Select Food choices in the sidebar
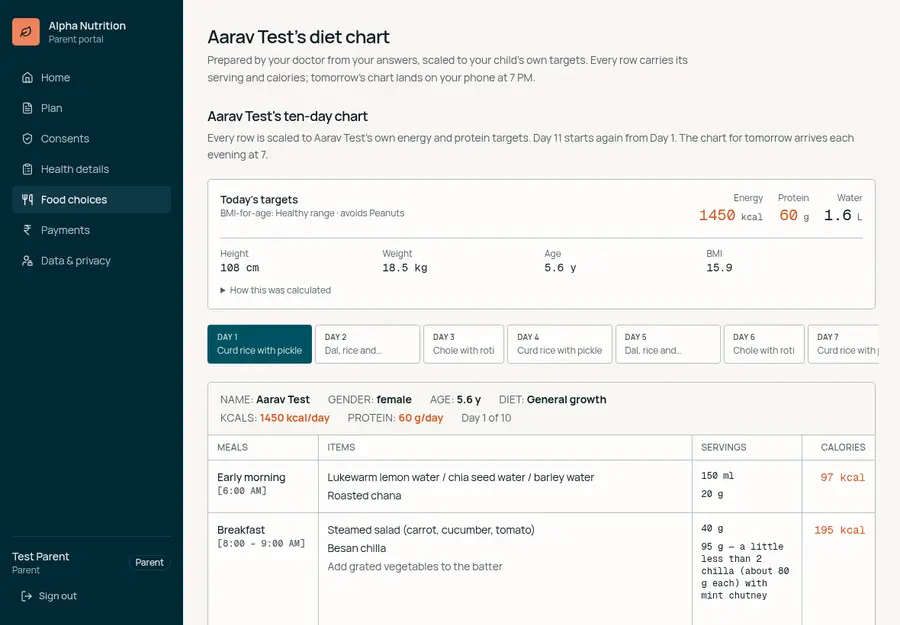 click(91, 199)
